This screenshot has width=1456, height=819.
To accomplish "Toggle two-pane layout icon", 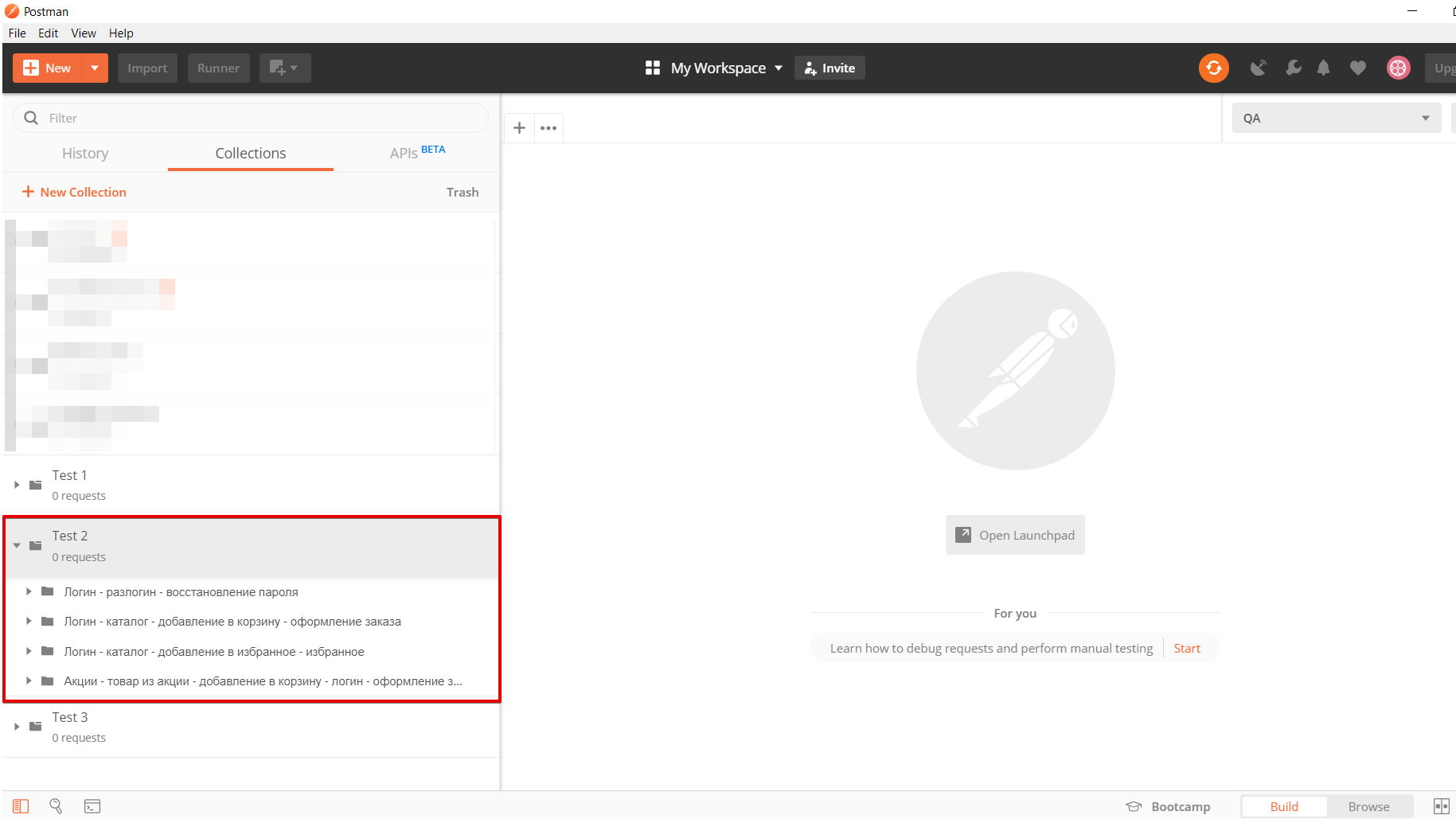I will 1442,806.
